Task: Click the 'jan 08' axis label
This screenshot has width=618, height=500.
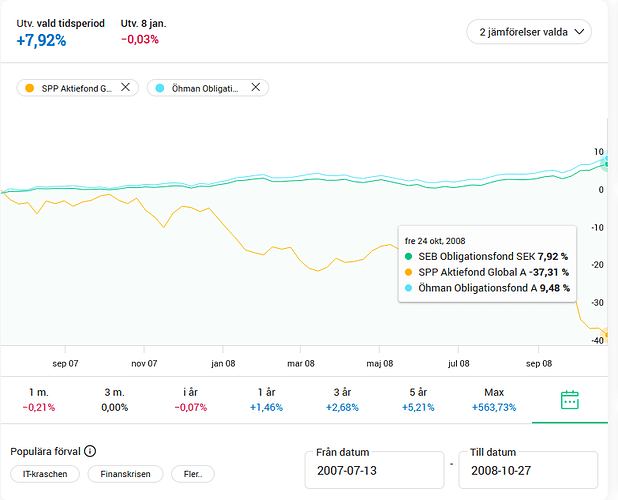Action: click(223, 364)
